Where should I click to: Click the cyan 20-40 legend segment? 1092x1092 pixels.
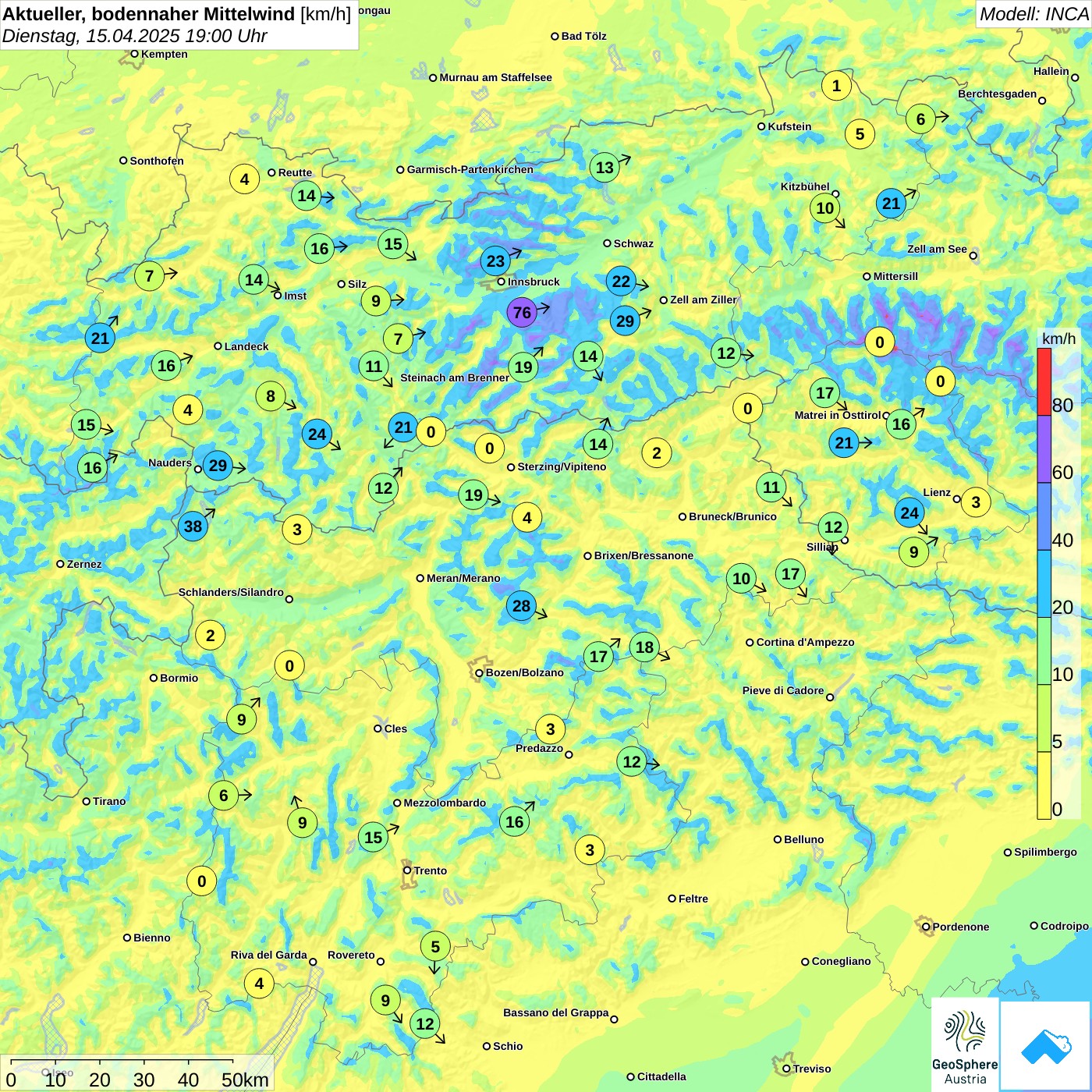click(x=1044, y=584)
